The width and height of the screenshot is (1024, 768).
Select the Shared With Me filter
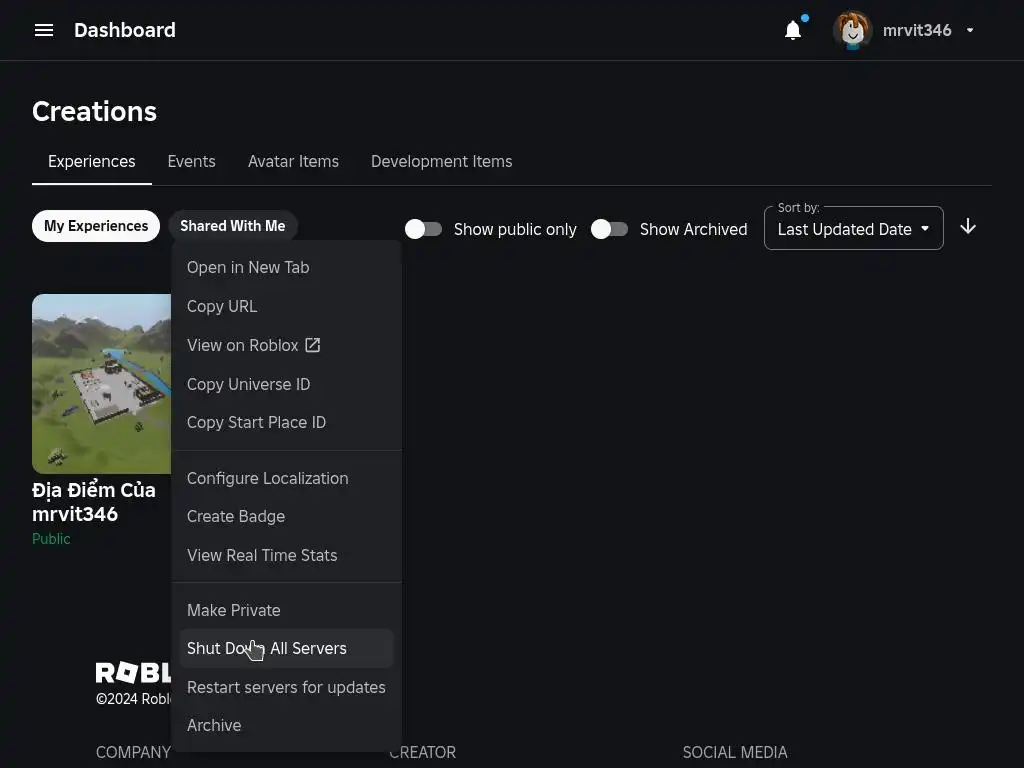232,226
